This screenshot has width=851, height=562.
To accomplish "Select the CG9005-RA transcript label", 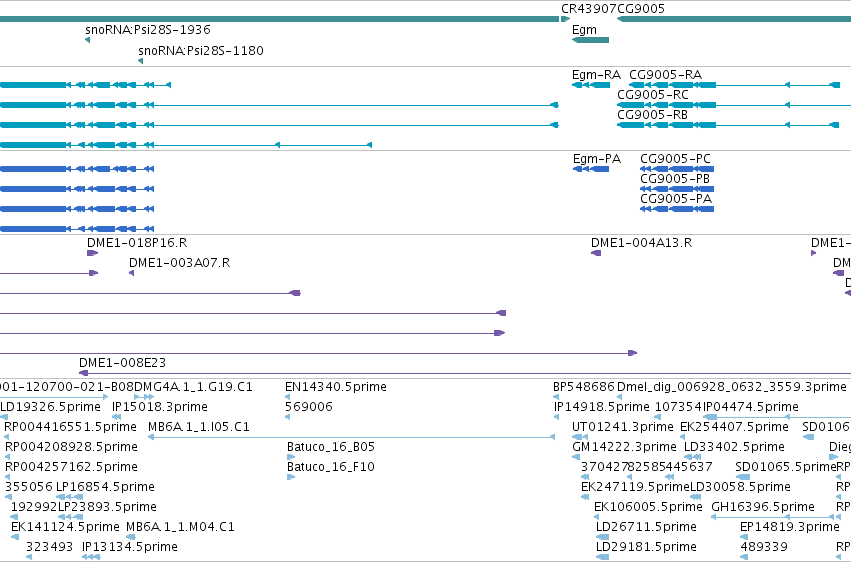I will pos(665,75).
